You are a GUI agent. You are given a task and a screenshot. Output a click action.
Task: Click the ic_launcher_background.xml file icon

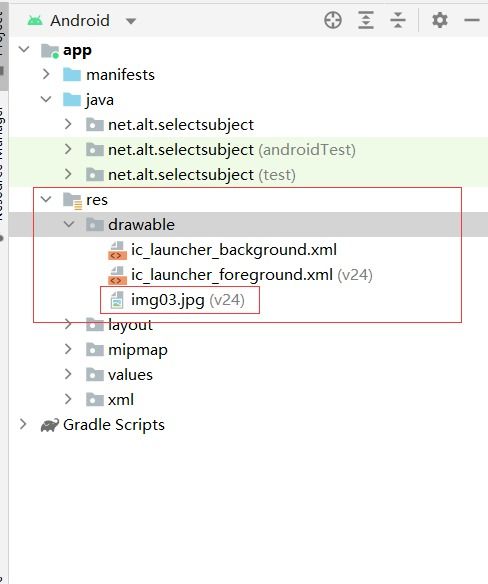coord(117,250)
